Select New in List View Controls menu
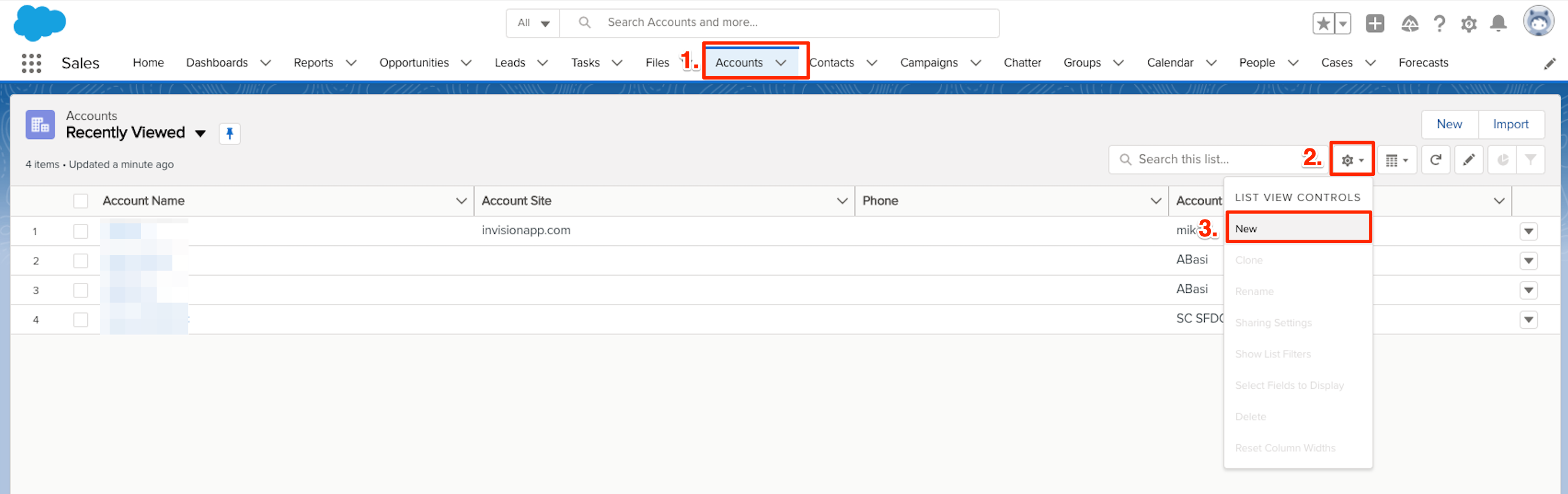1568x494 pixels. (1297, 229)
